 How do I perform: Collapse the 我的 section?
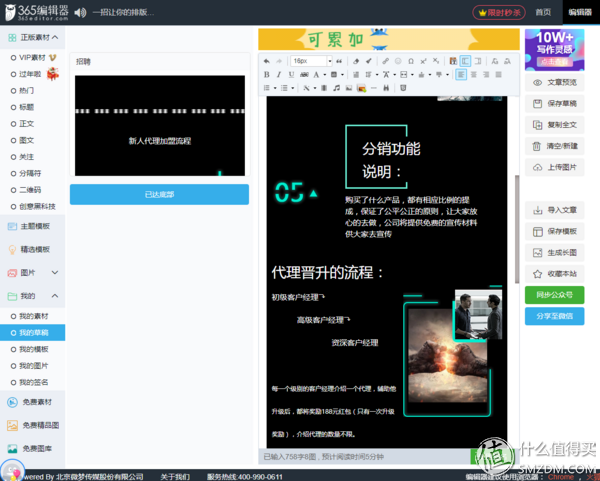tap(55, 296)
